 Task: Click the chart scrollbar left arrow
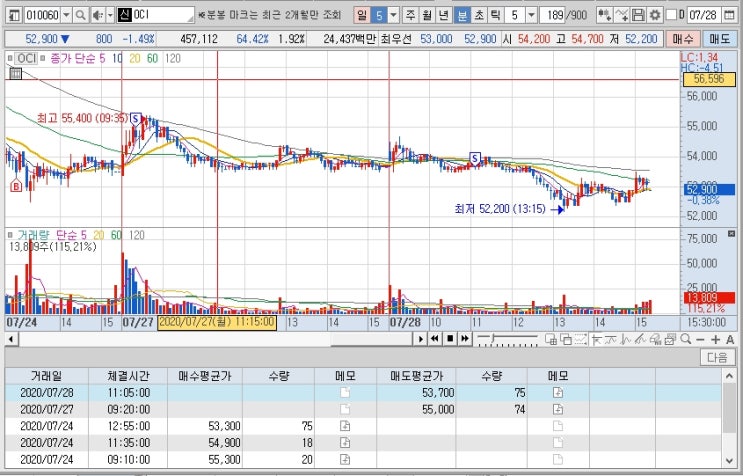click(10, 339)
